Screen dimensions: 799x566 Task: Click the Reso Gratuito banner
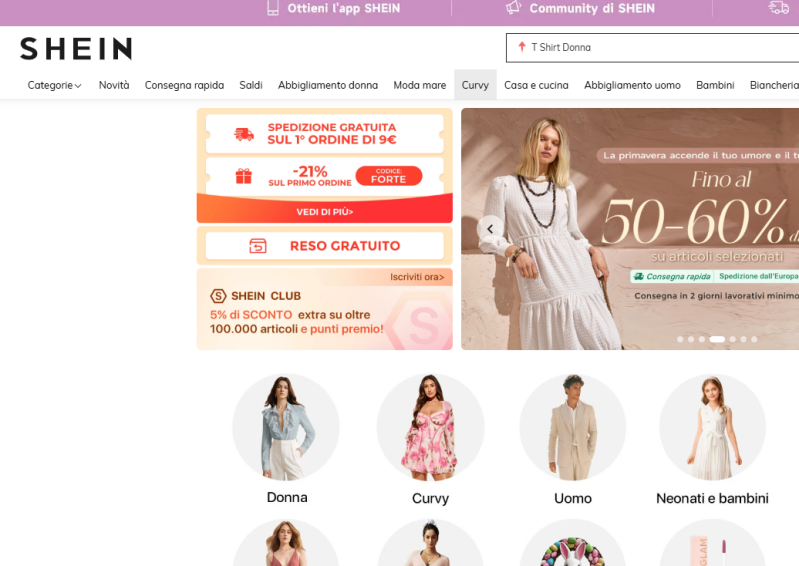(325, 246)
